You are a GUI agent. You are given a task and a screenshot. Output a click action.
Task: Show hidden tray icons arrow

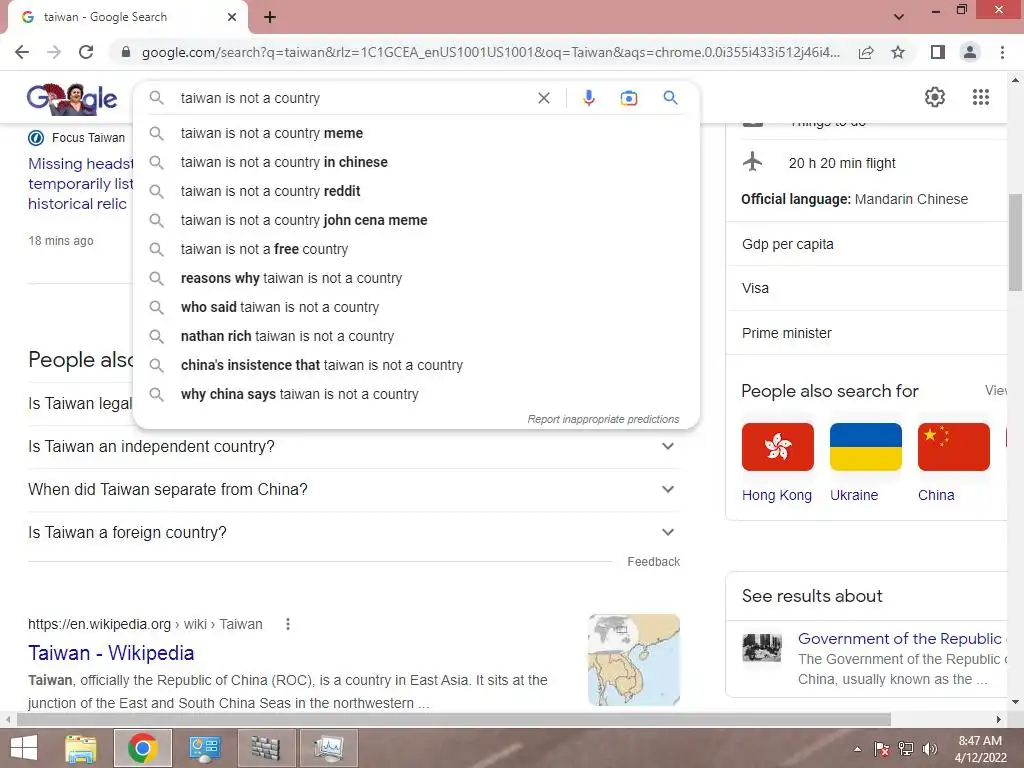(857, 749)
